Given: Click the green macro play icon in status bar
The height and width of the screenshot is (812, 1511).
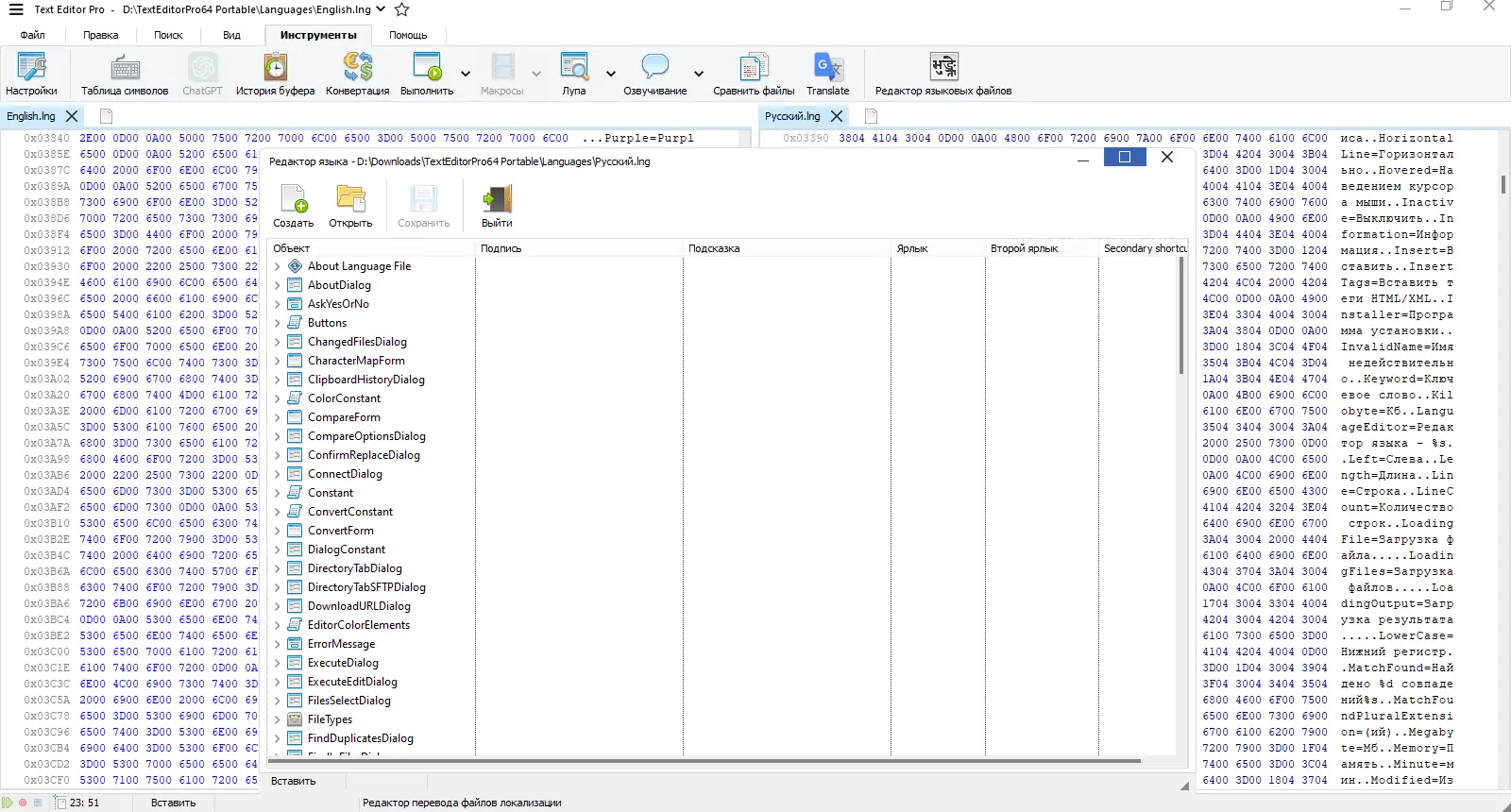Looking at the screenshot, I should (8, 803).
